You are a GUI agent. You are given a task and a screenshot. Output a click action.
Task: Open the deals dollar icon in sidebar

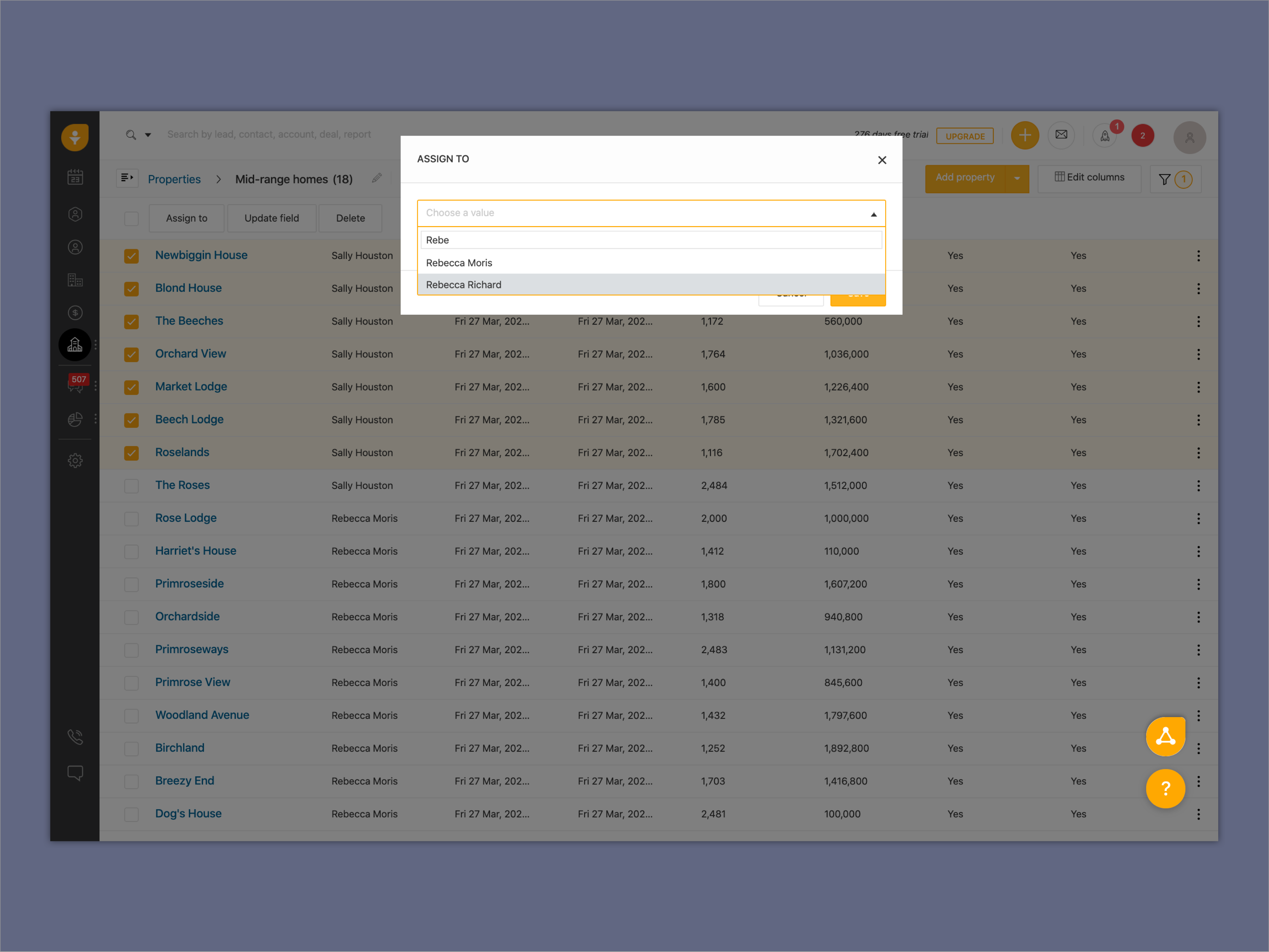(75, 313)
